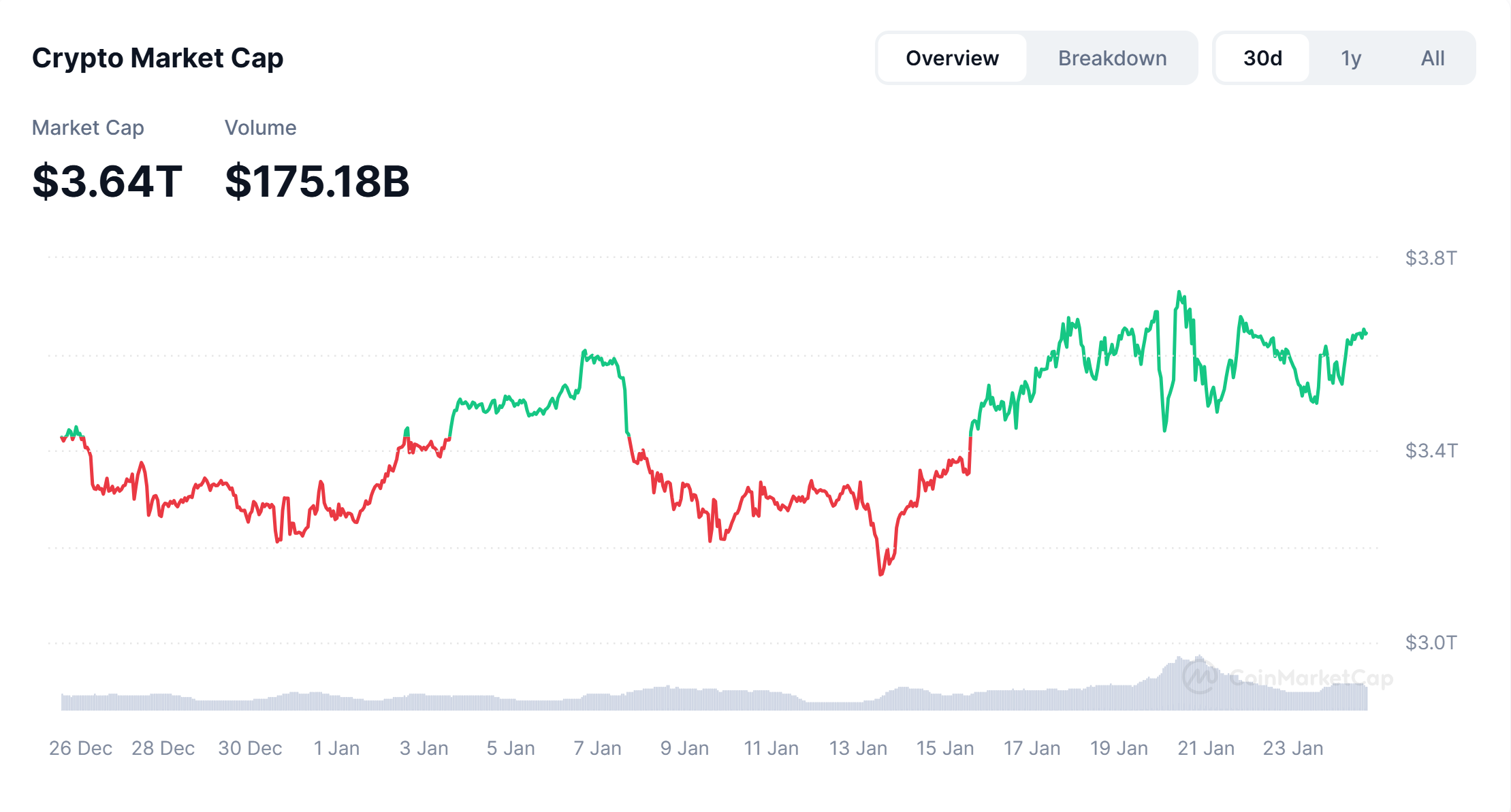The width and height of the screenshot is (1511, 812).
Task: Click the $3.0T y-axis label
Action: pos(1431,643)
